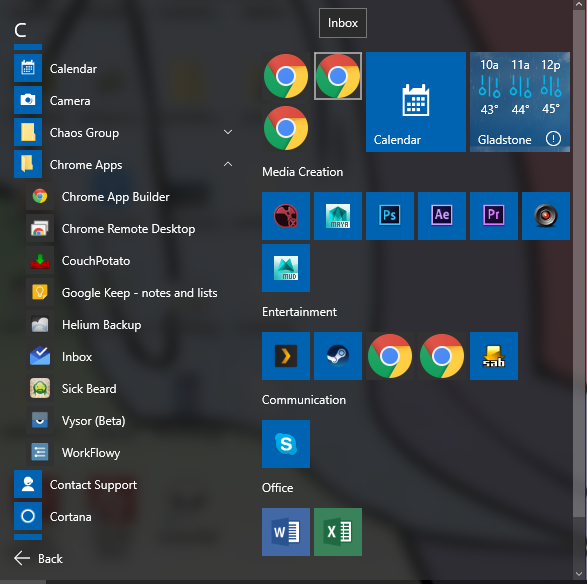Open the large Calendar tile
The image size is (587, 584).
pos(416,102)
